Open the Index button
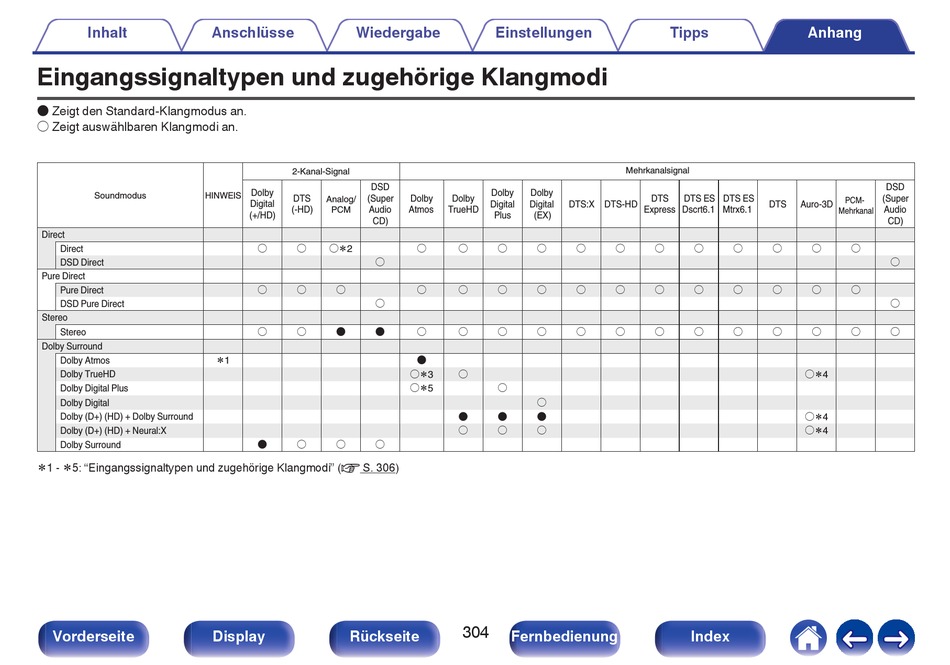950x665 pixels. pos(709,637)
